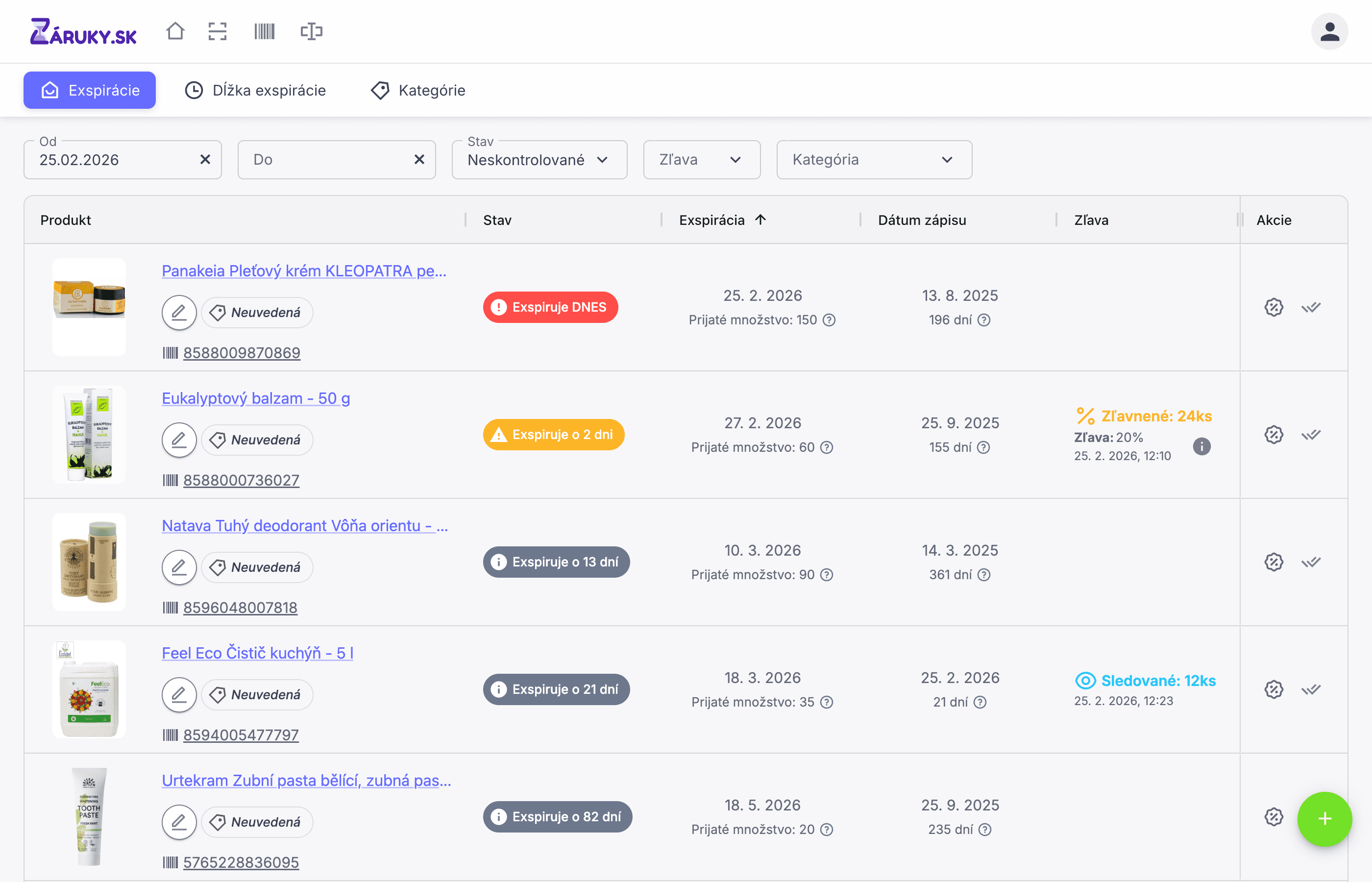Click the info icon beside the 20% discount
Viewport: 1372px width, 882px height.
(x=1201, y=446)
